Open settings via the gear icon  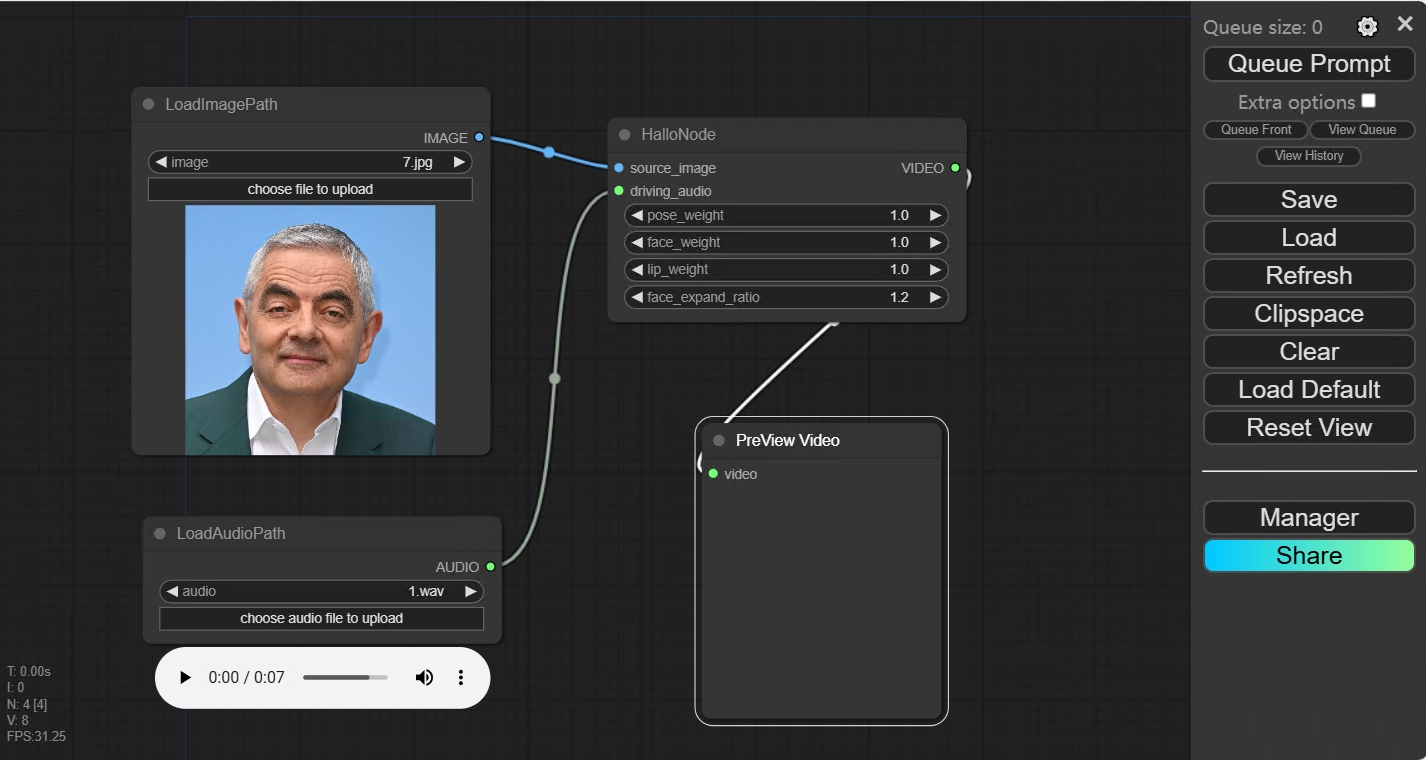[x=1367, y=27]
